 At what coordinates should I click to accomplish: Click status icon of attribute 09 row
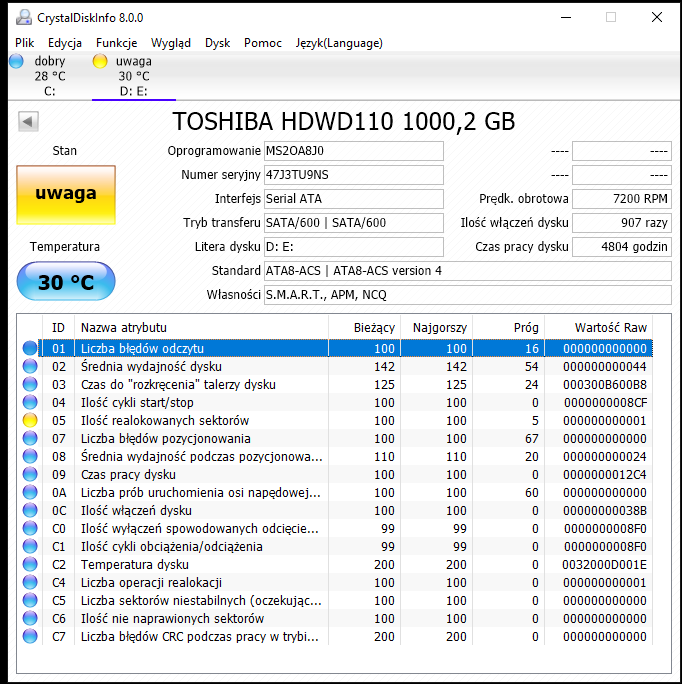coord(30,474)
